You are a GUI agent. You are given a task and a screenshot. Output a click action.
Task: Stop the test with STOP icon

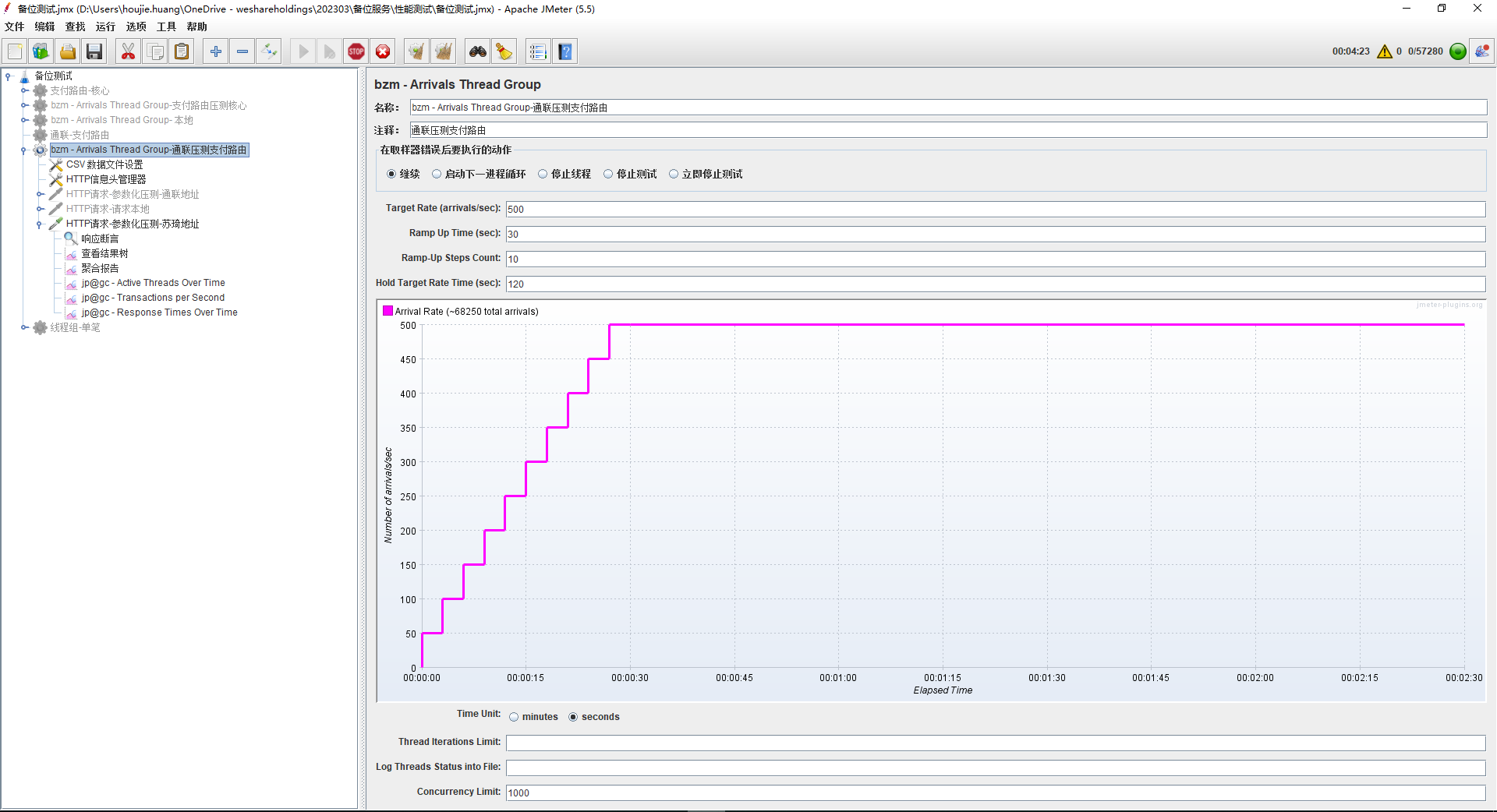click(356, 51)
